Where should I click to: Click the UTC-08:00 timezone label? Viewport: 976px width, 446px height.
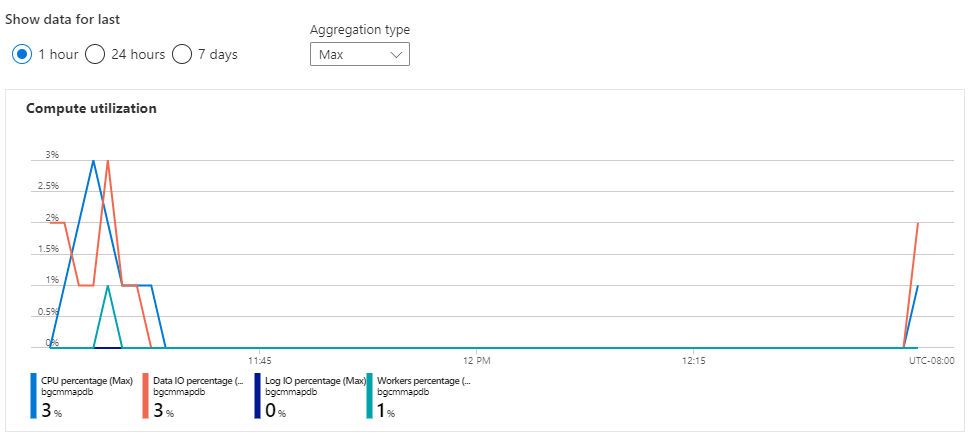(x=932, y=360)
